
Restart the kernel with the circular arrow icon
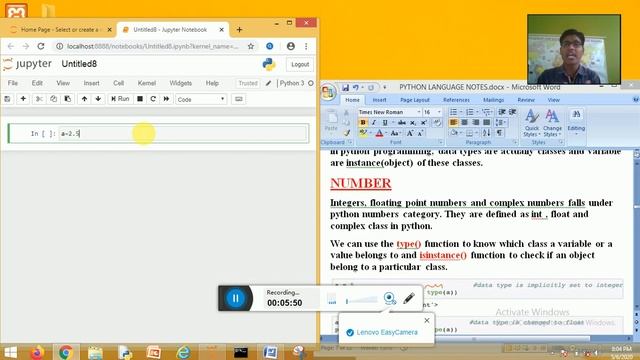[153, 99]
